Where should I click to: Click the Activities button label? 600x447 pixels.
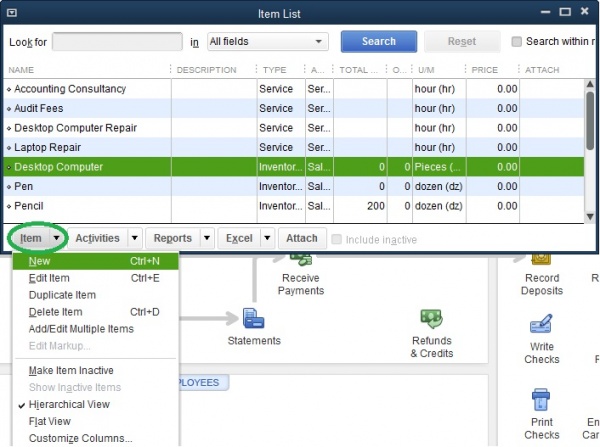pos(98,238)
